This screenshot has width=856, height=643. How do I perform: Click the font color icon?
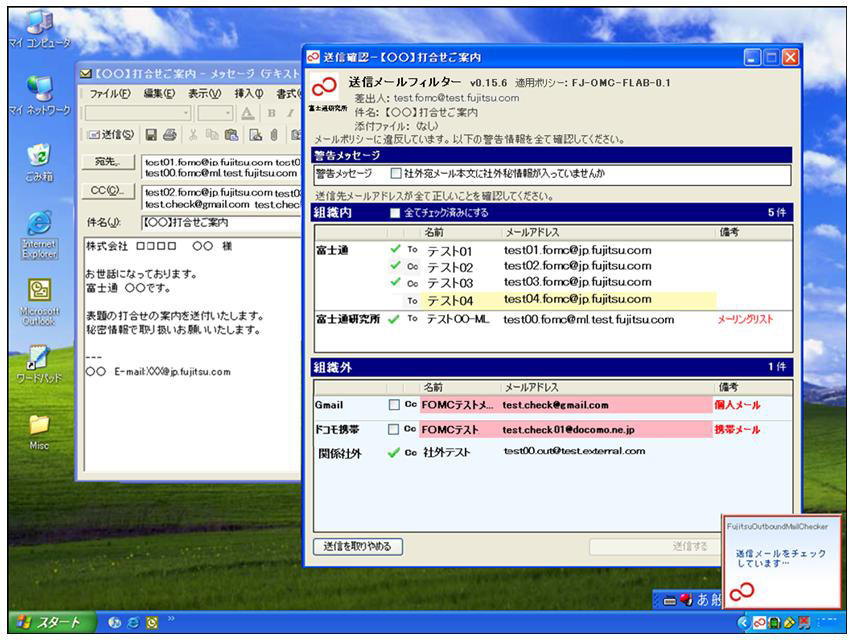248,114
